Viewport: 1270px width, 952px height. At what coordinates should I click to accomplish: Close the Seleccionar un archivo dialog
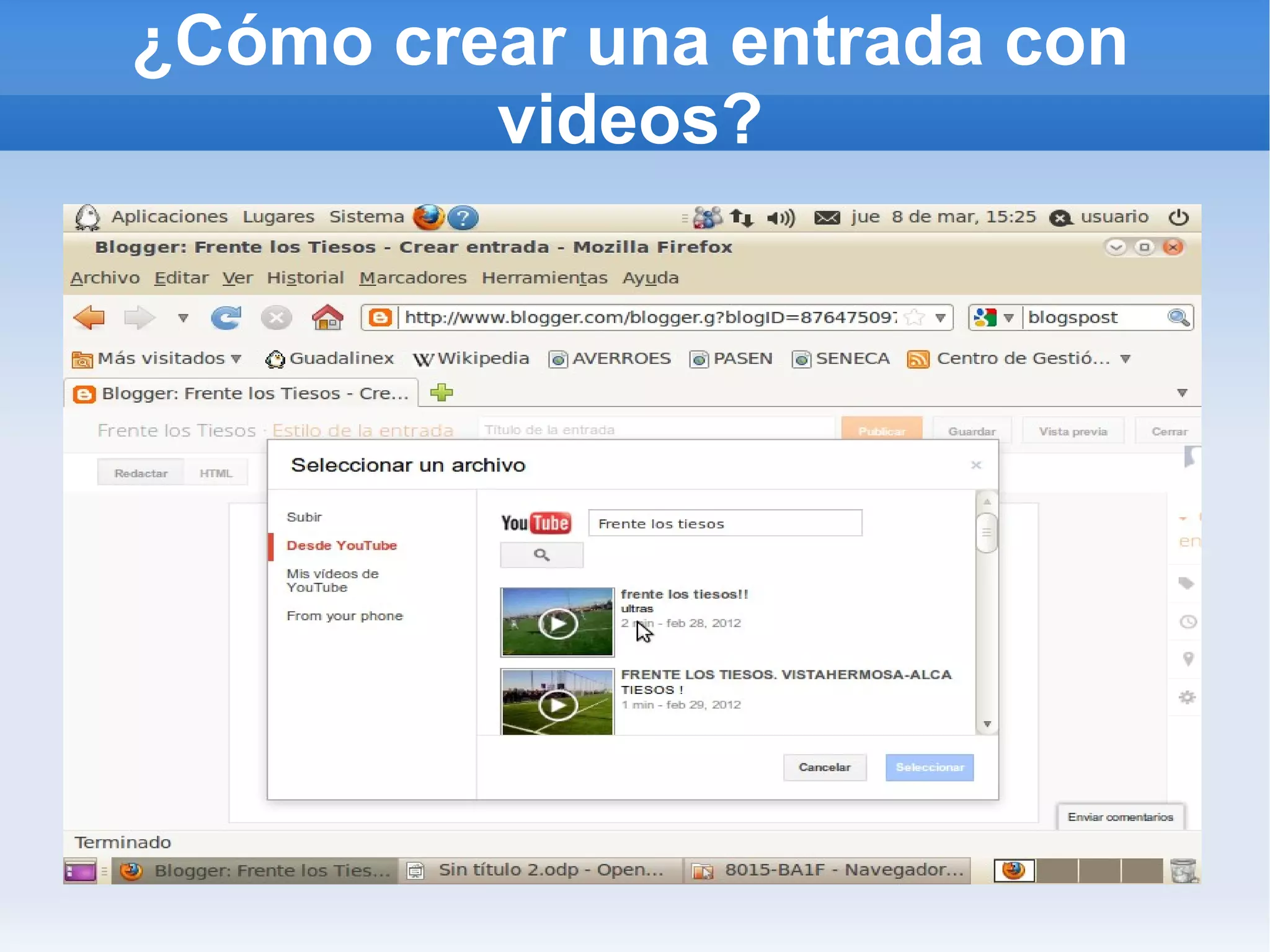[975, 465]
